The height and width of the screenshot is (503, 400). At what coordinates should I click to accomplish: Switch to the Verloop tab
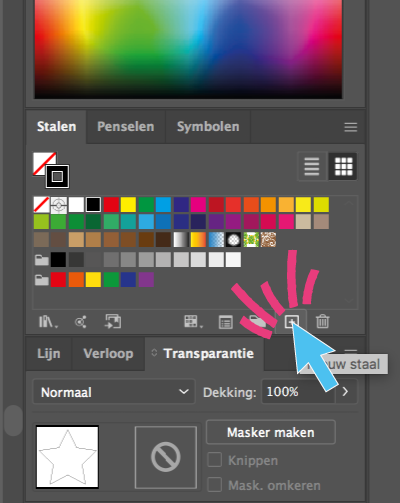108,353
